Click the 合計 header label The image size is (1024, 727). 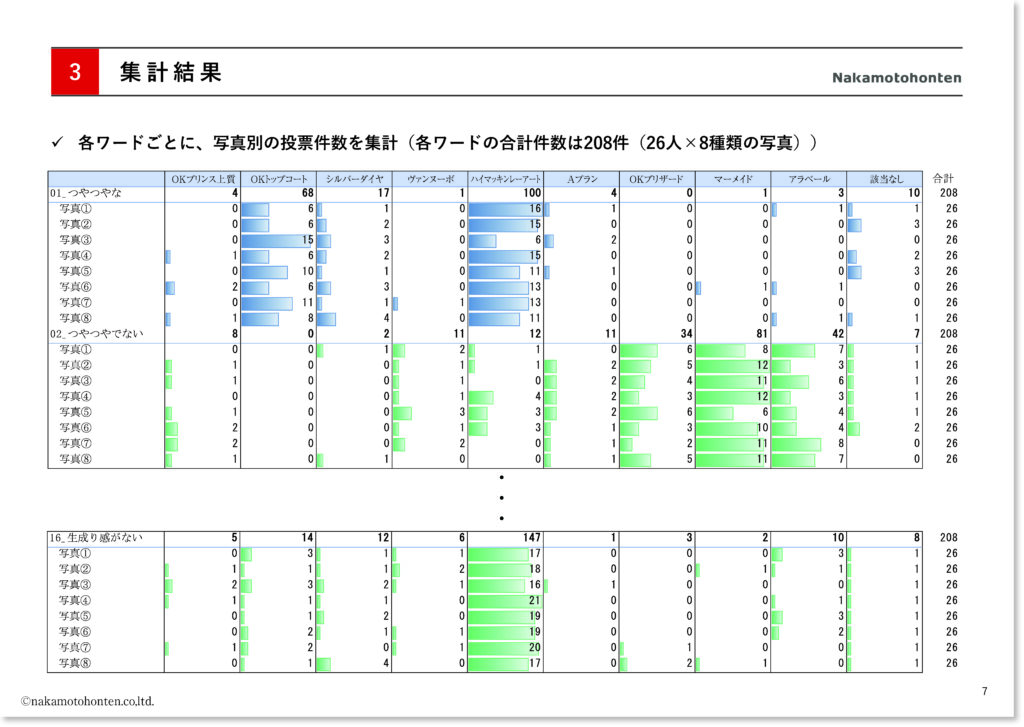943,179
